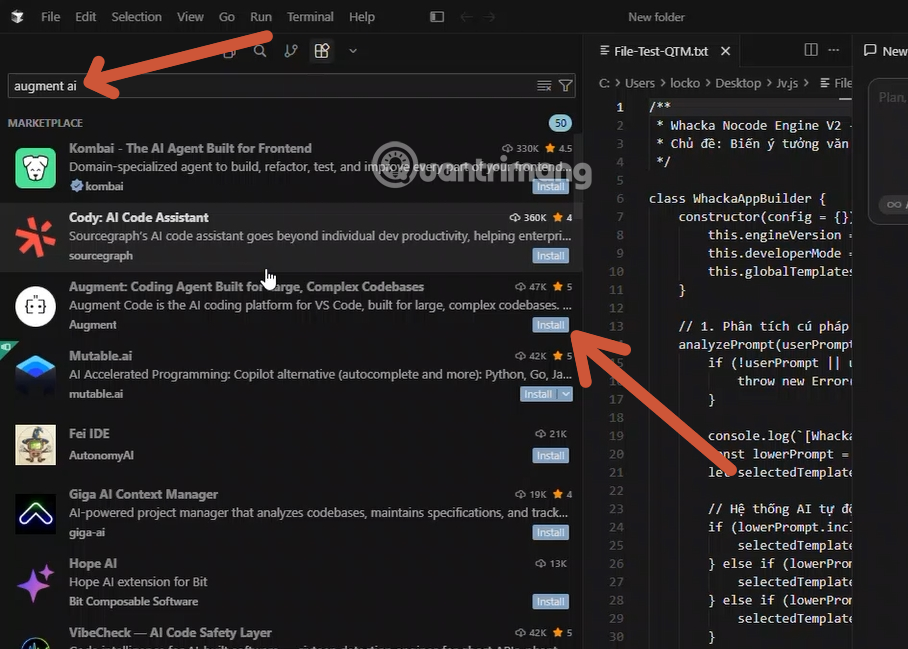Click line number 13 in editor

click(616, 326)
